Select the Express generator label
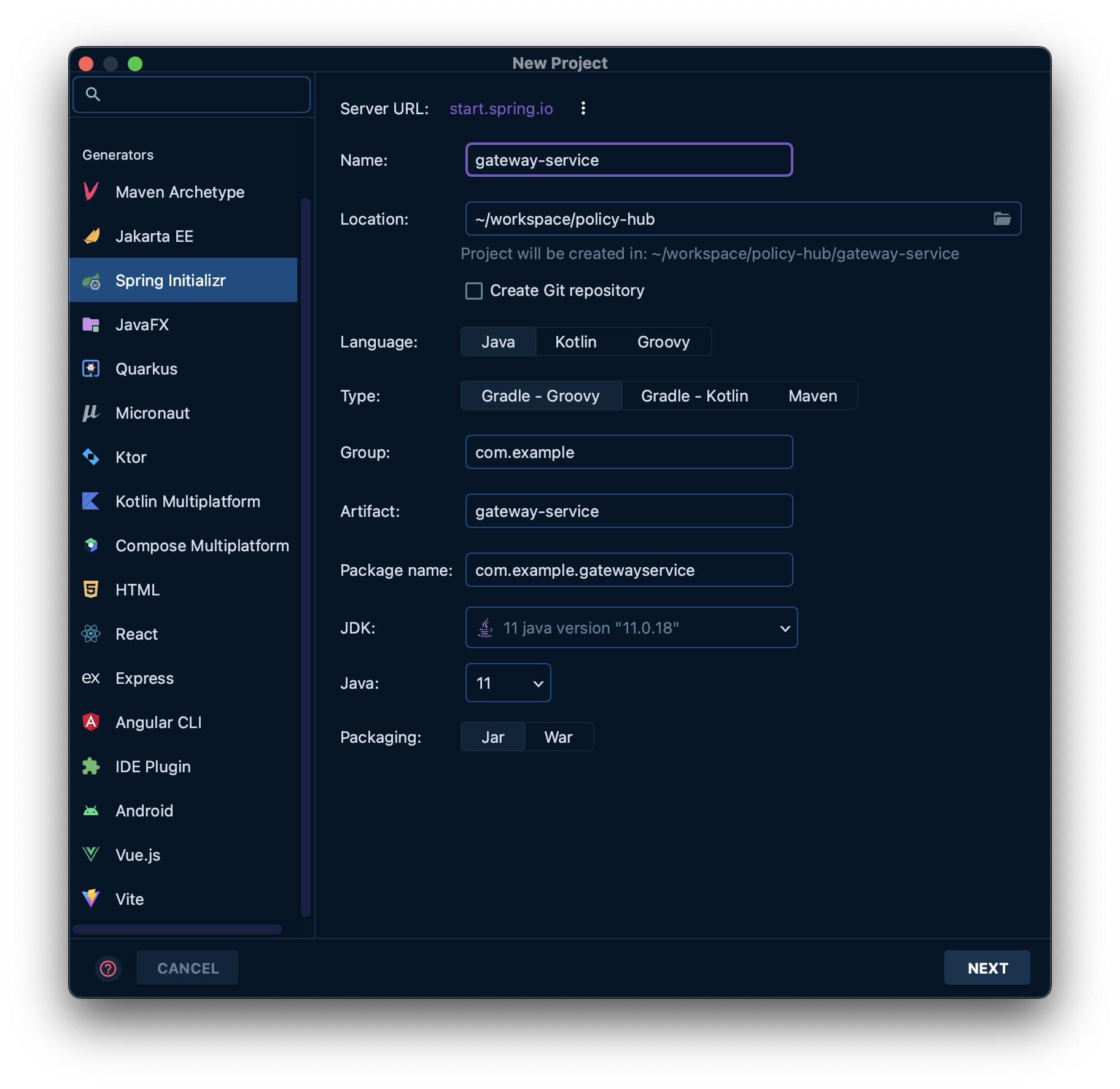Image resolution: width=1120 pixels, height=1089 pixels. point(144,678)
